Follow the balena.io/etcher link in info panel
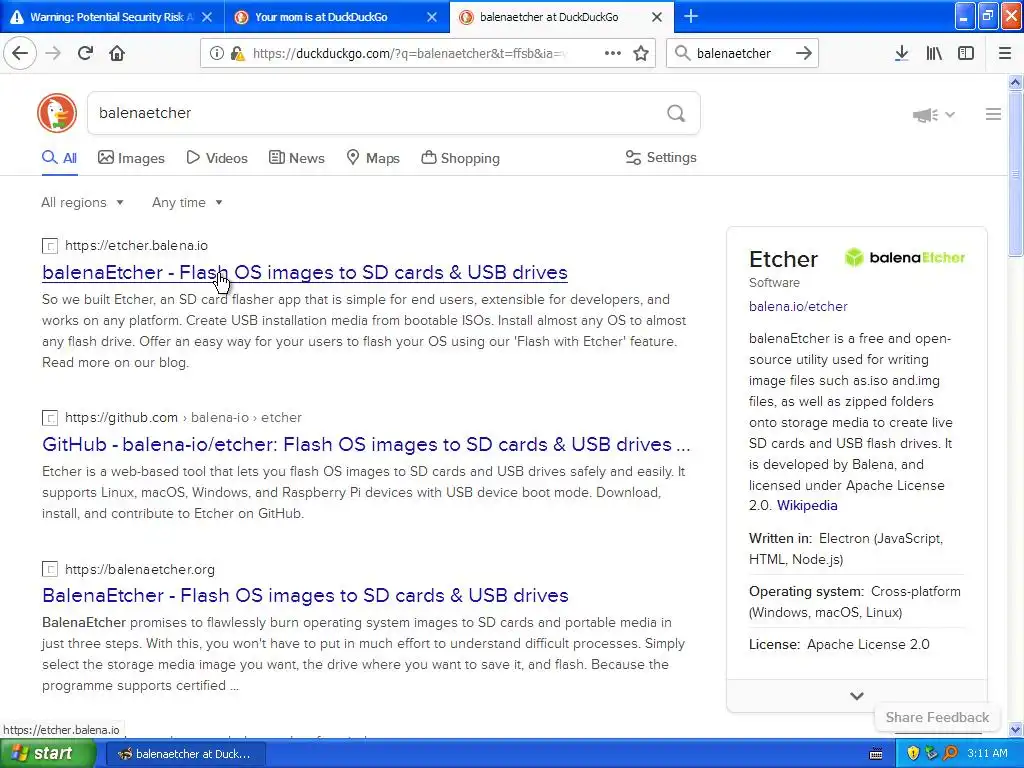Screen dimensions: 1024x768 click(x=798, y=306)
